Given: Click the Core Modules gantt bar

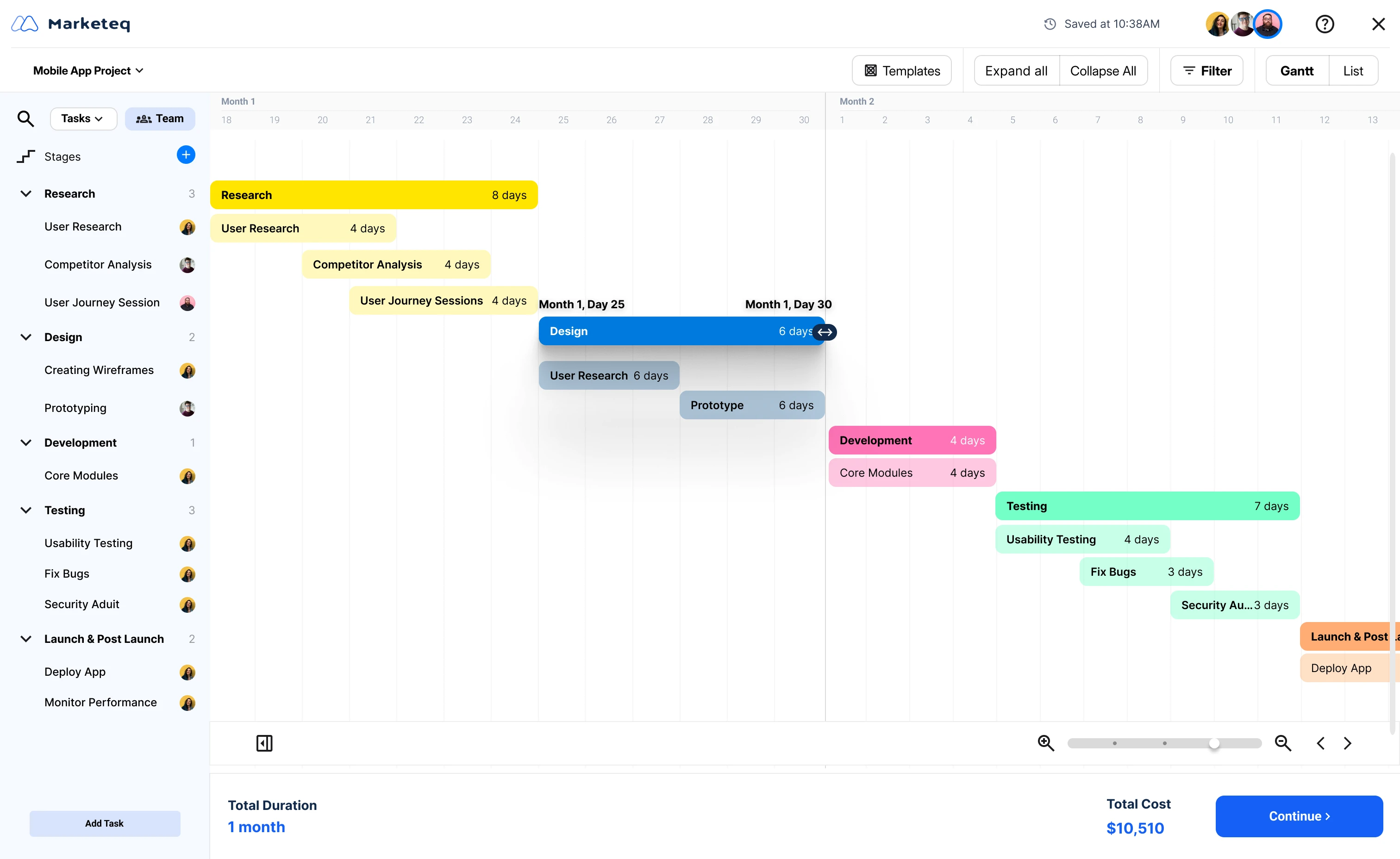Looking at the screenshot, I should click(x=912, y=473).
